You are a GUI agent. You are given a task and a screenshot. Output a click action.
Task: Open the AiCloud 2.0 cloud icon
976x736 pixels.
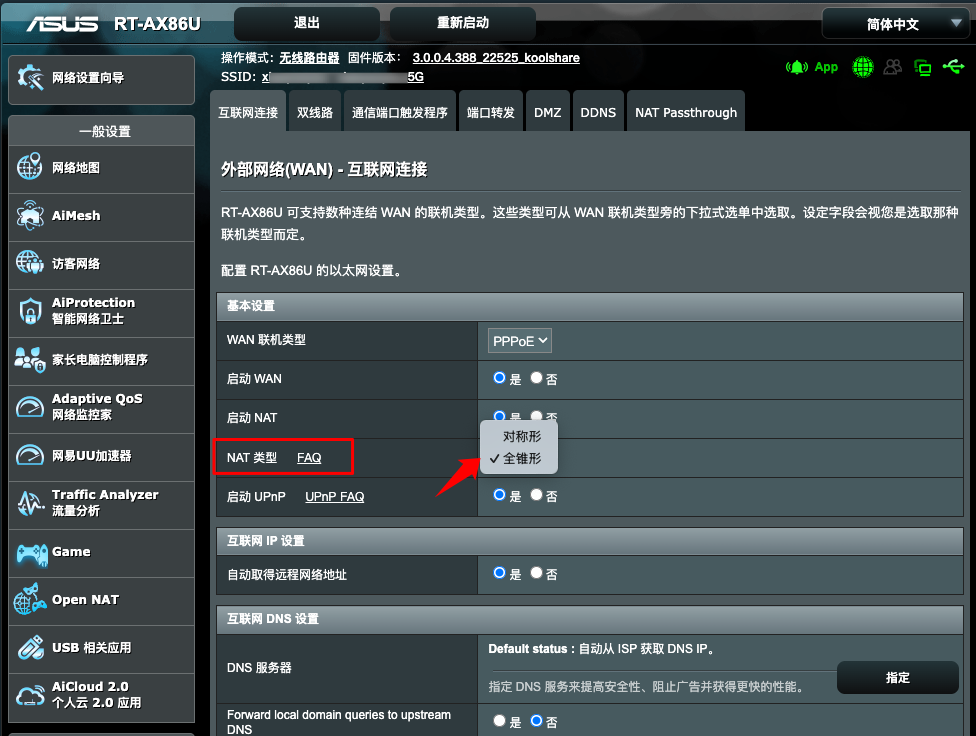30,695
